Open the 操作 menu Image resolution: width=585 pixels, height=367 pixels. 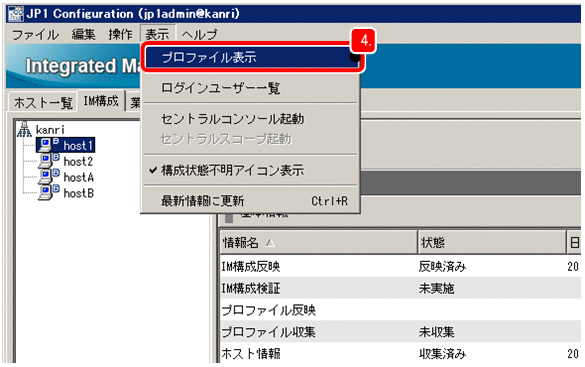[121, 35]
